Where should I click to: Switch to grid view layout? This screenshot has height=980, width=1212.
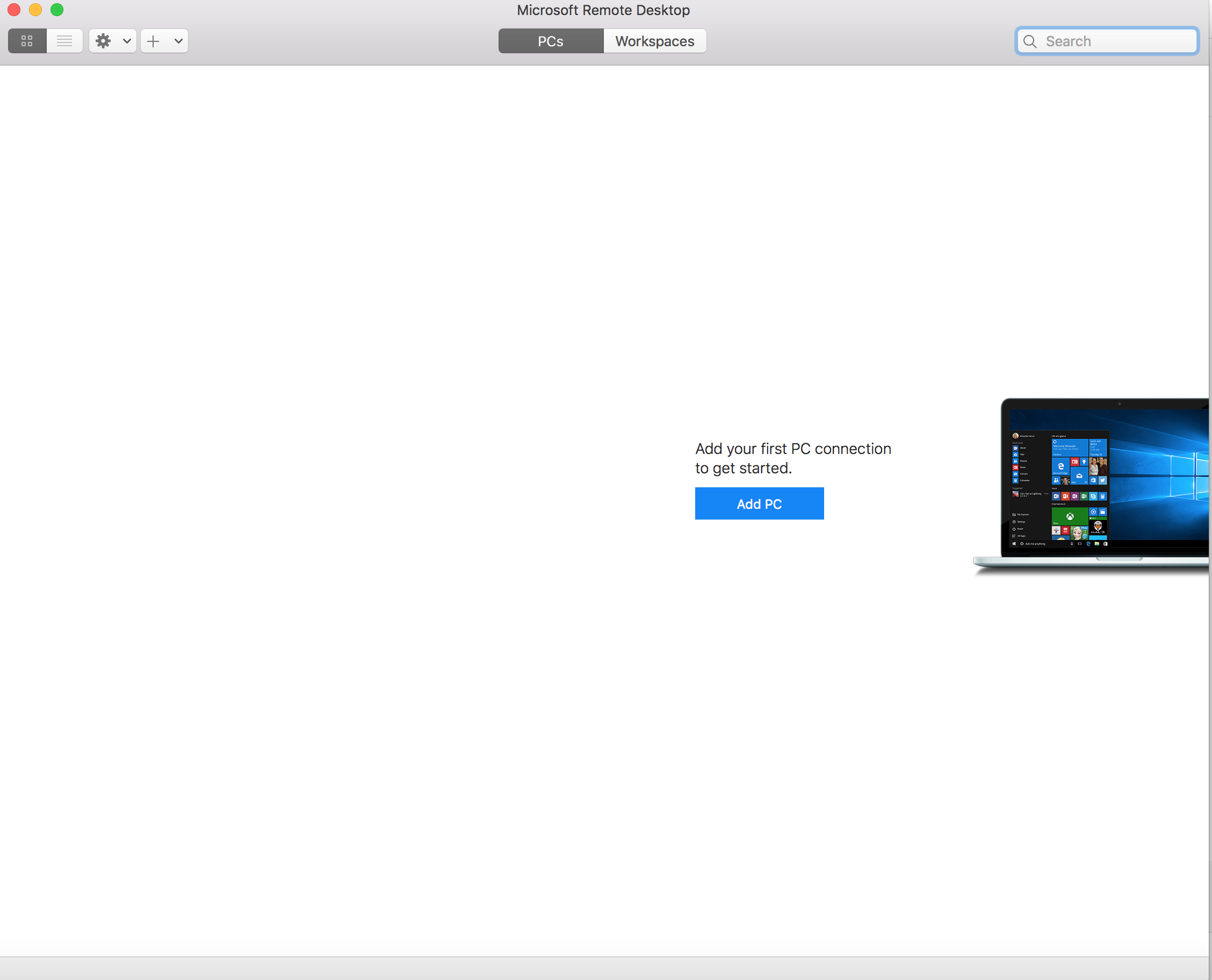pyautogui.click(x=27, y=41)
